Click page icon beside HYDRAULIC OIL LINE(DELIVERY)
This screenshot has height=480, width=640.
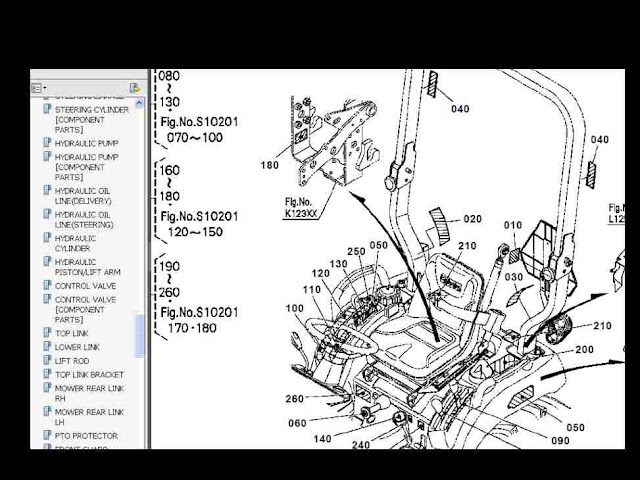click(47, 190)
